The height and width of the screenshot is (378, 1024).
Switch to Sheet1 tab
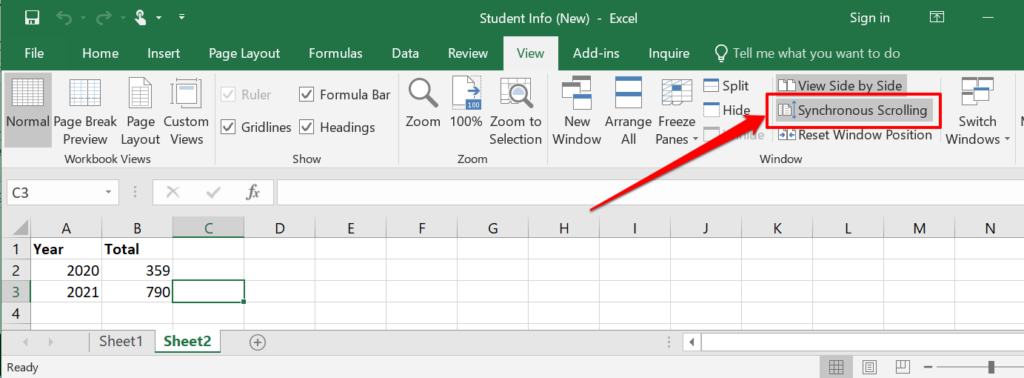click(x=121, y=341)
